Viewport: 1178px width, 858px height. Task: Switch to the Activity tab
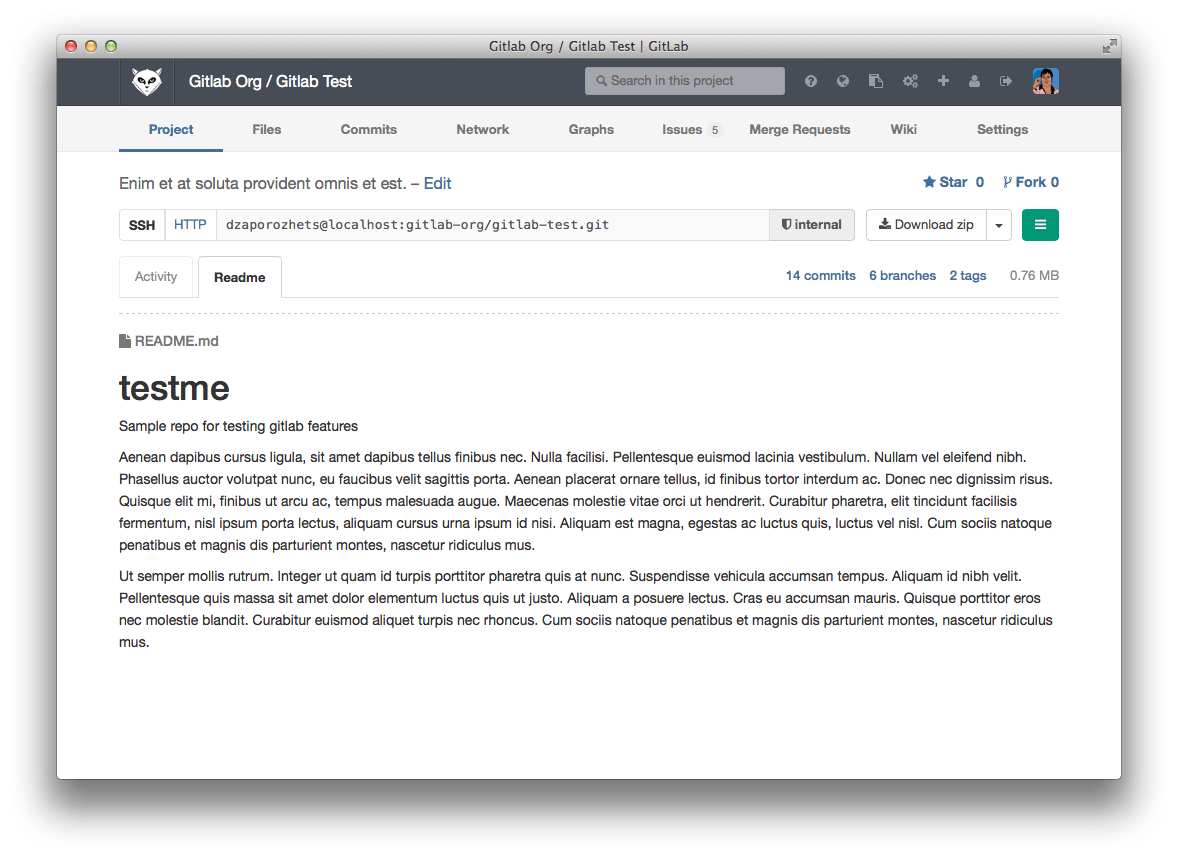(x=156, y=277)
